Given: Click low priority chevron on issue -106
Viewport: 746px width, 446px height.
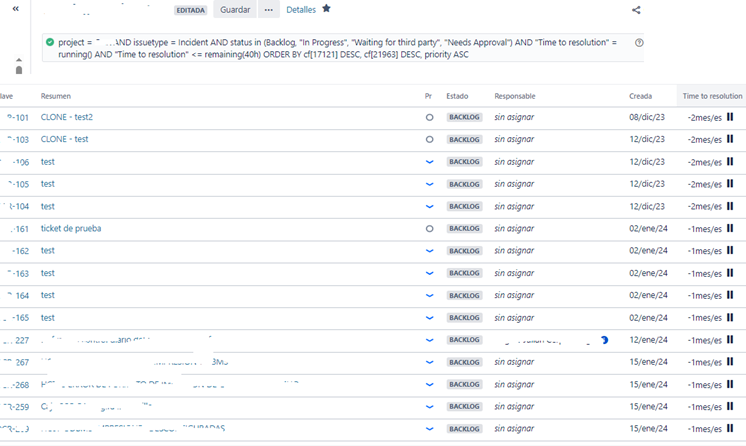Looking at the screenshot, I should [429, 162].
